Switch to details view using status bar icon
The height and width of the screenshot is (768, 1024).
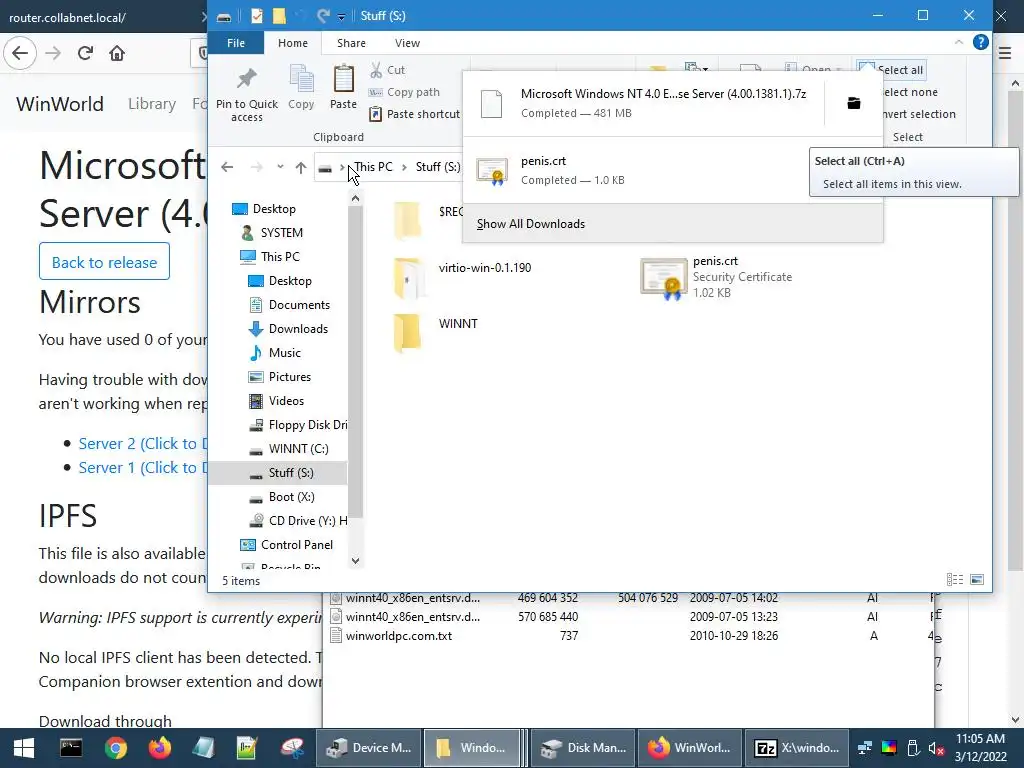click(955, 580)
